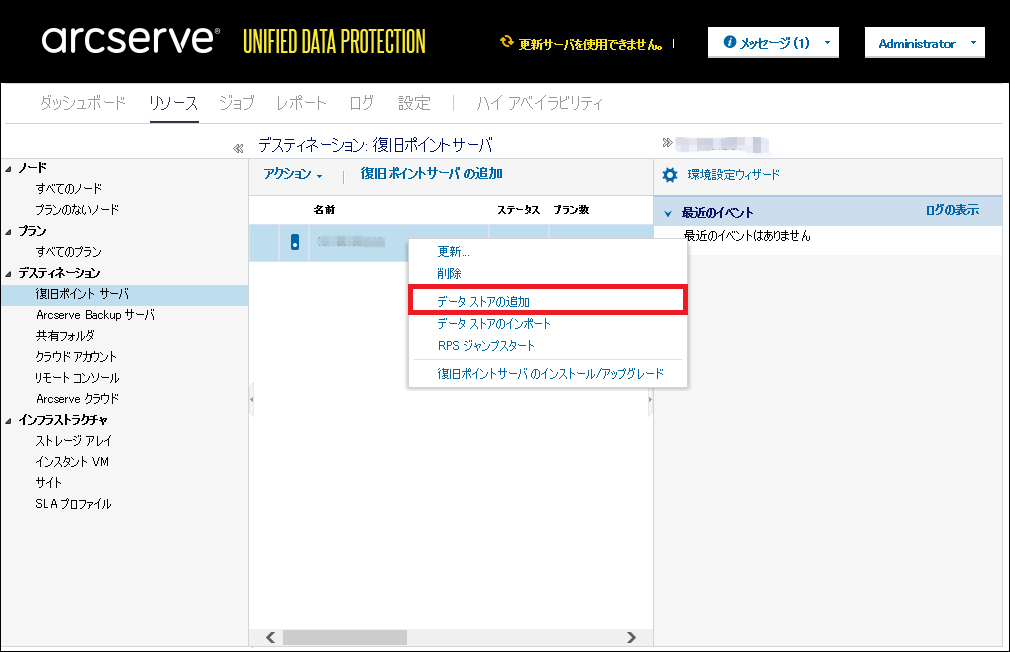The image size is (1010, 652).
Task: Open the アクション dropdown menu
Action: (x=293, y=174)
